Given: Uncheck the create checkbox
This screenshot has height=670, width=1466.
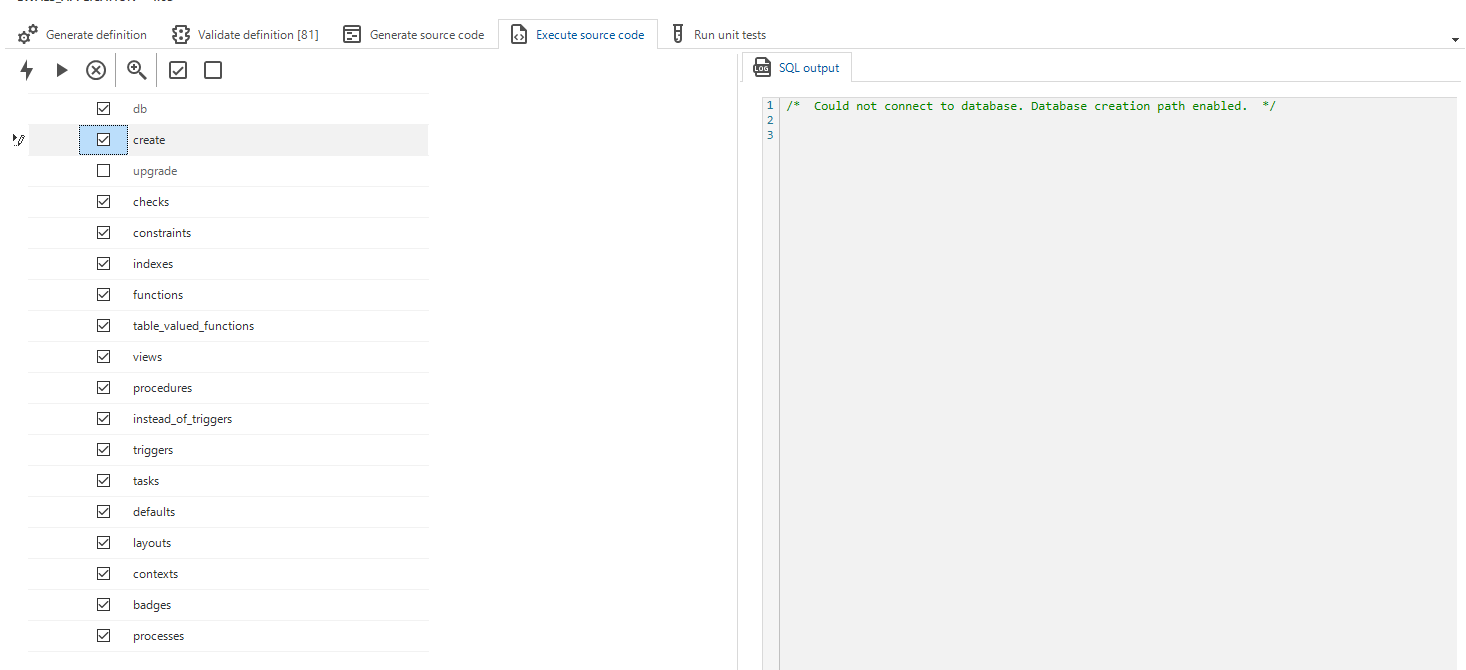Looking at the screenshot, I should (x=103, y=140).
